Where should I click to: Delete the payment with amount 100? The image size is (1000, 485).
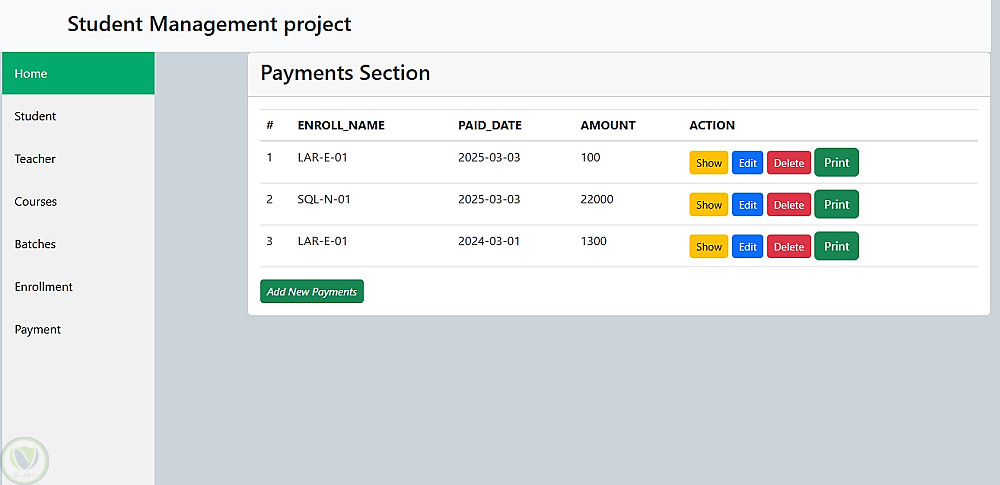(788, 163)
